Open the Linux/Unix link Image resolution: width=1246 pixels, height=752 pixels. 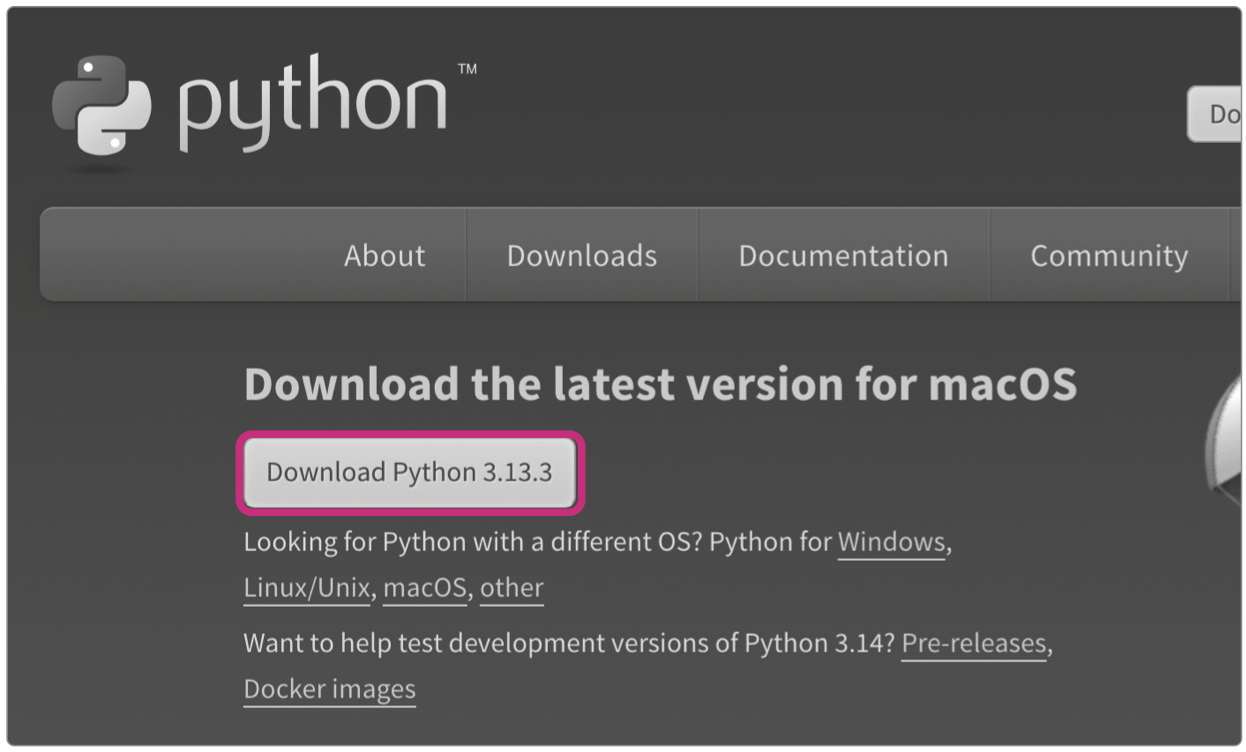tap(306, 588)
